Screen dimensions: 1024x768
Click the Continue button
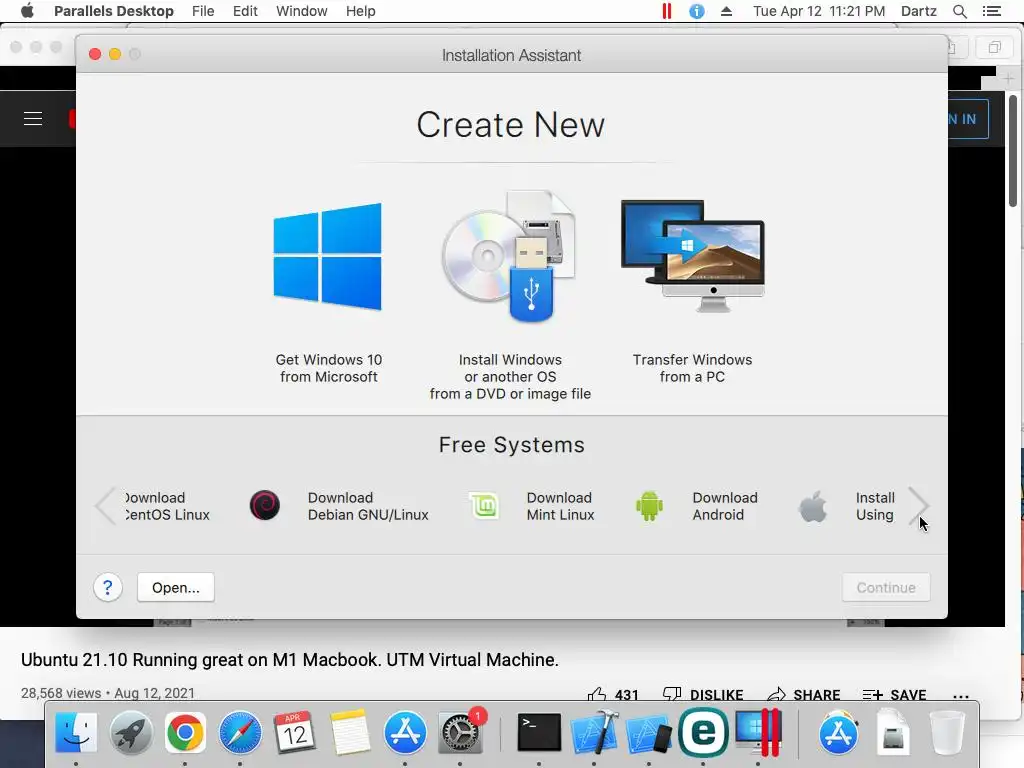886,588
